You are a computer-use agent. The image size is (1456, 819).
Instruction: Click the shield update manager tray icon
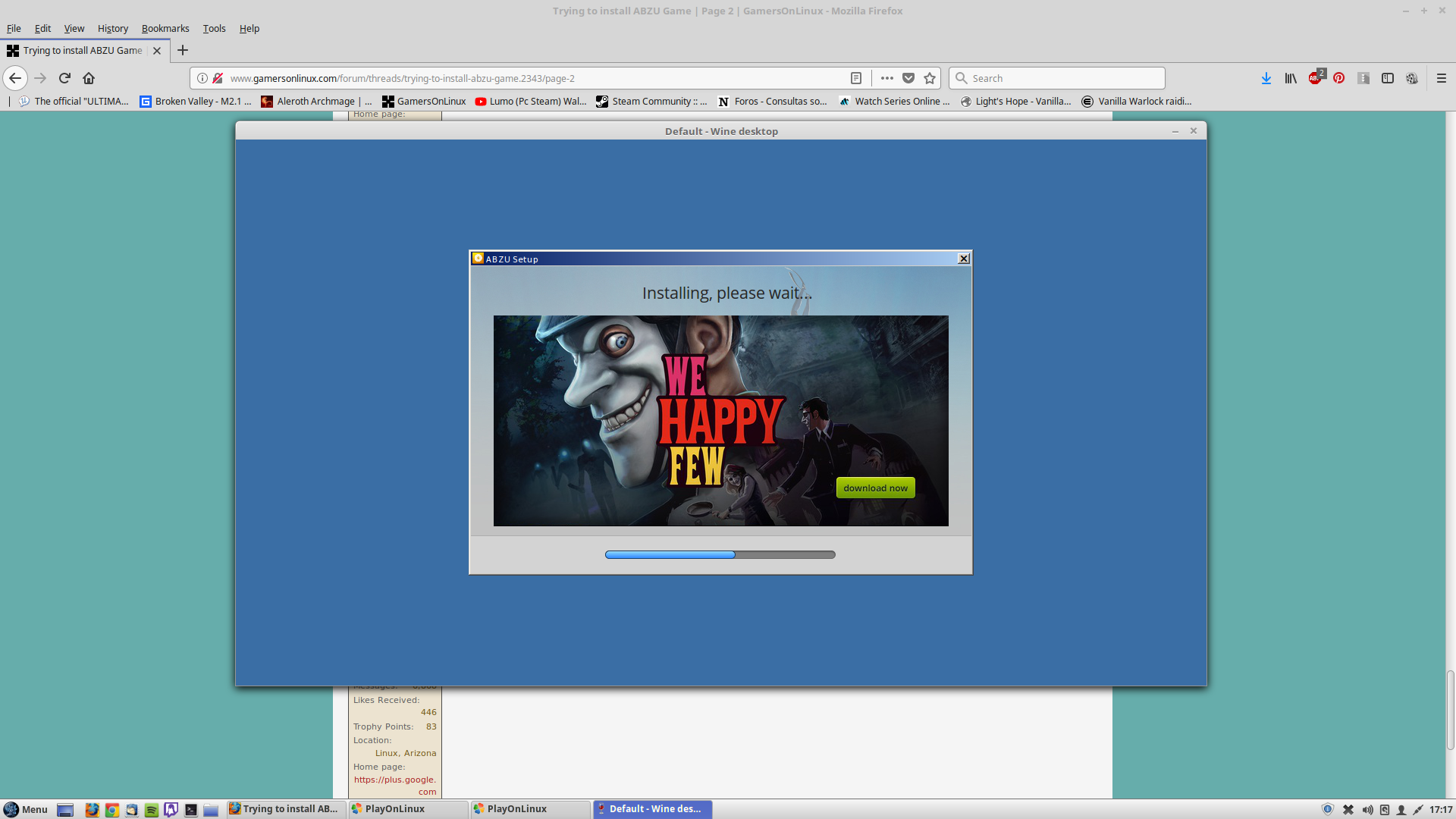point(1328,809)
